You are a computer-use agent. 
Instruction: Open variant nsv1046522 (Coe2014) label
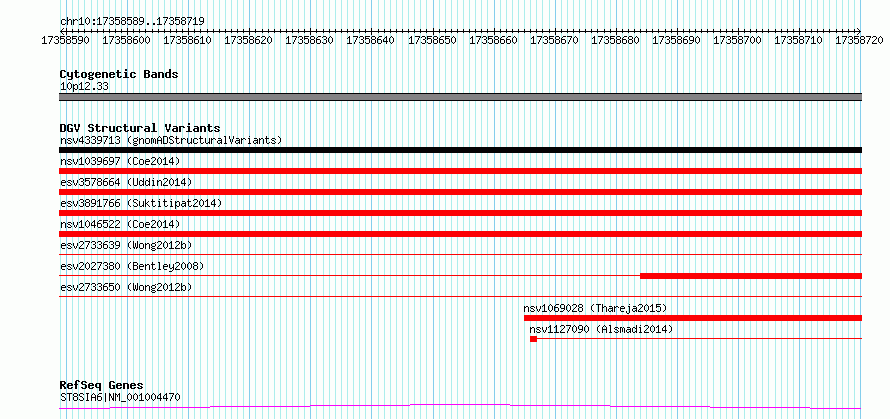[120, 224]
